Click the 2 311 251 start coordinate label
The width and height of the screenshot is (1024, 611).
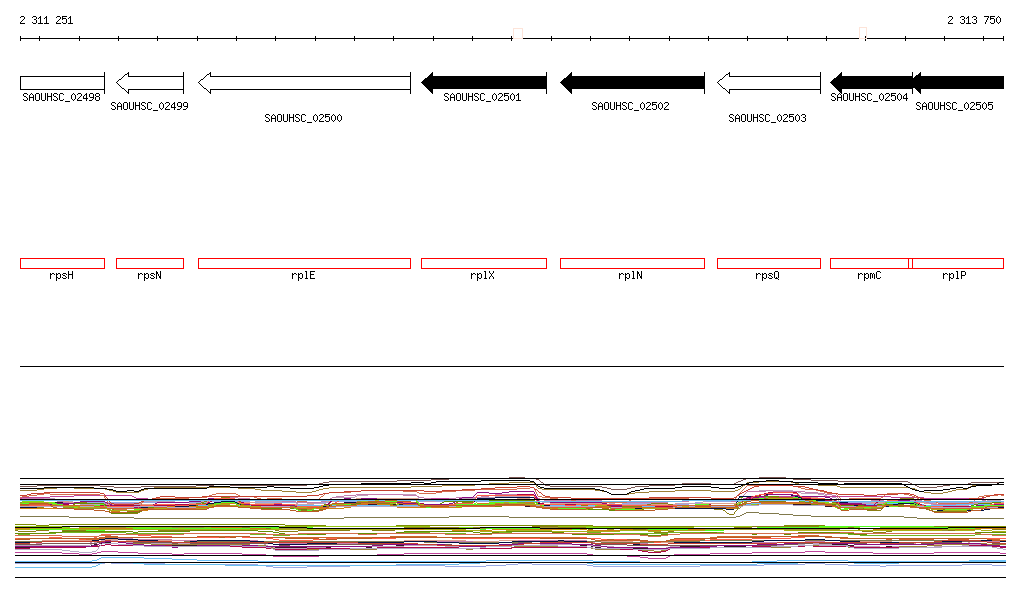(46, 20)
